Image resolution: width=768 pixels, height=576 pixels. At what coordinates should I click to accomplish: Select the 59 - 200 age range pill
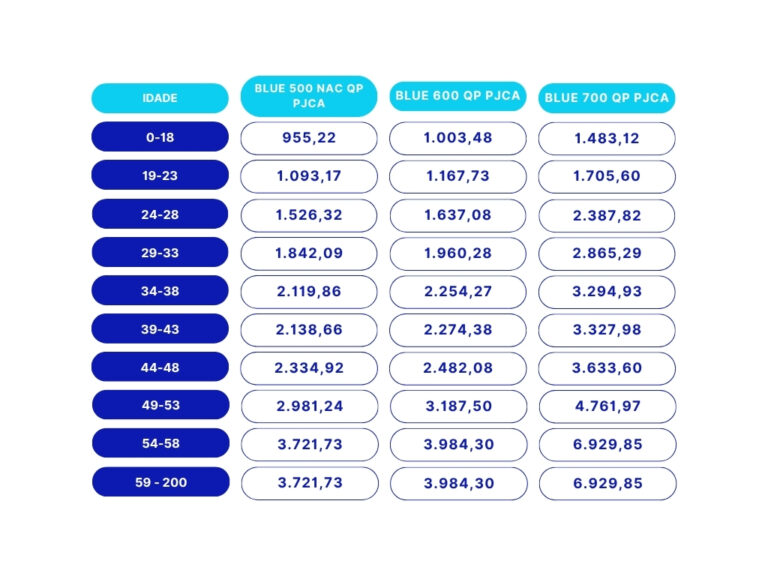click(160, 483)
